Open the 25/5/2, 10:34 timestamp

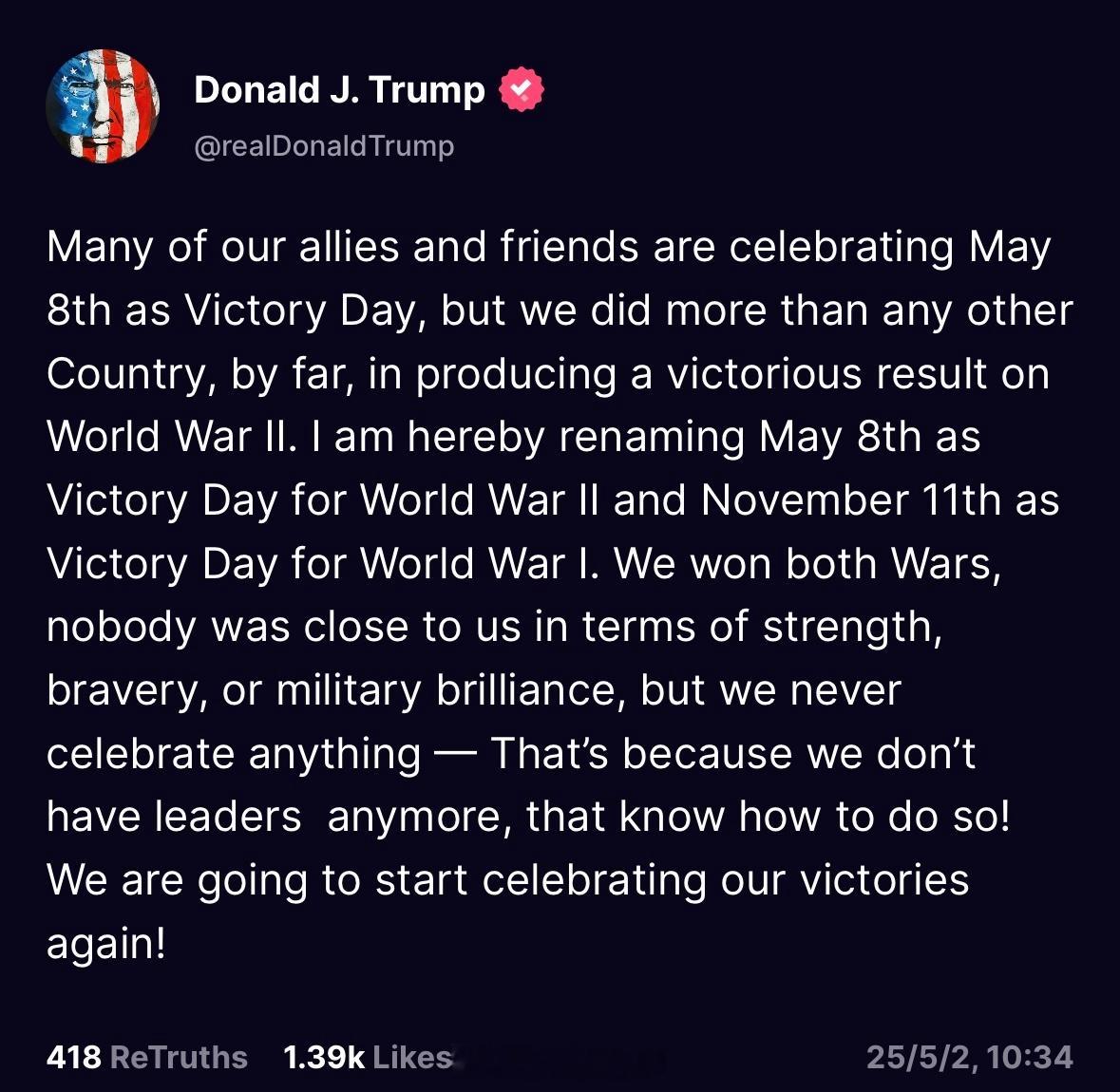(x=969, y=1058)
